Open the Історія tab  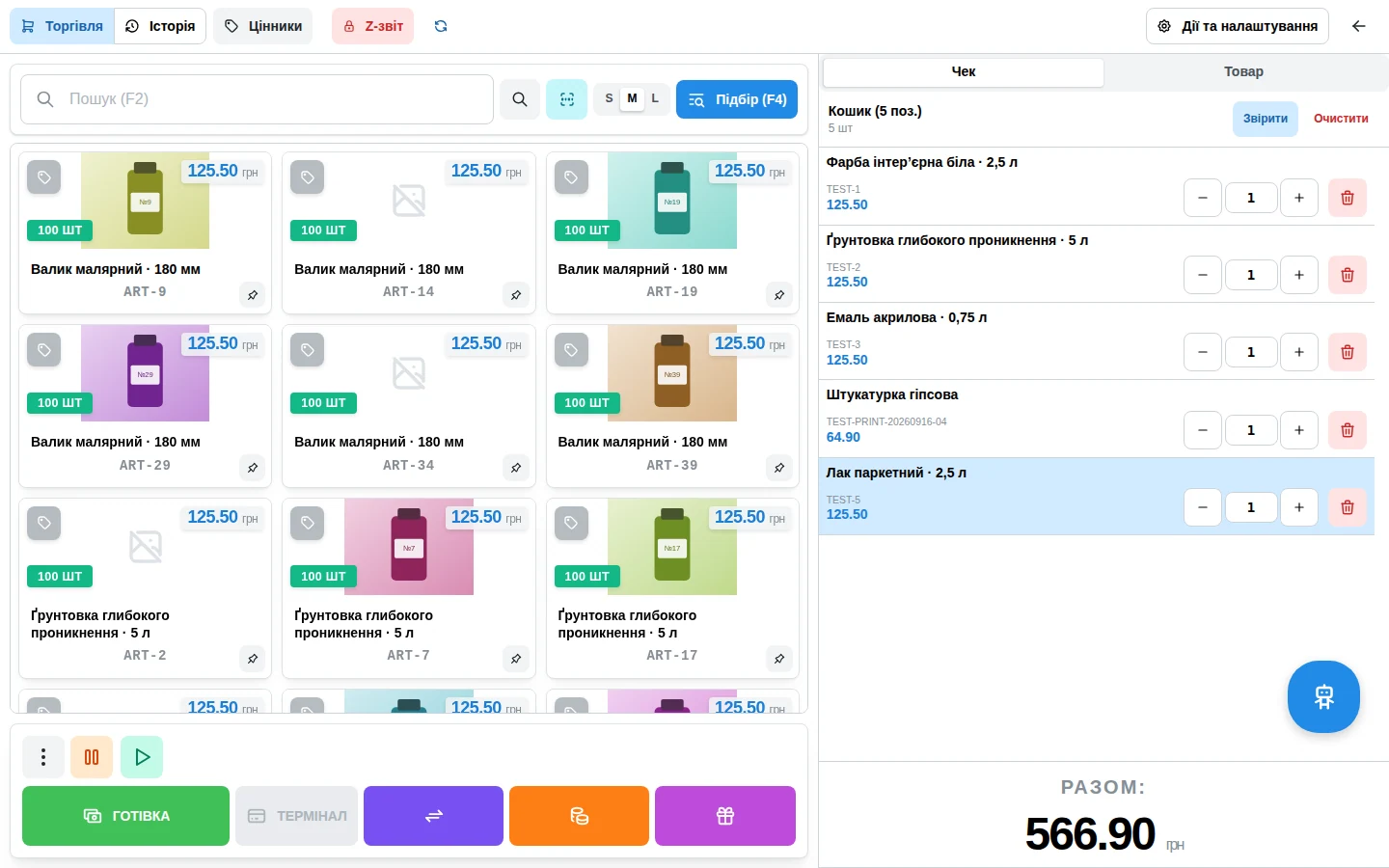(x=160, y=26)
